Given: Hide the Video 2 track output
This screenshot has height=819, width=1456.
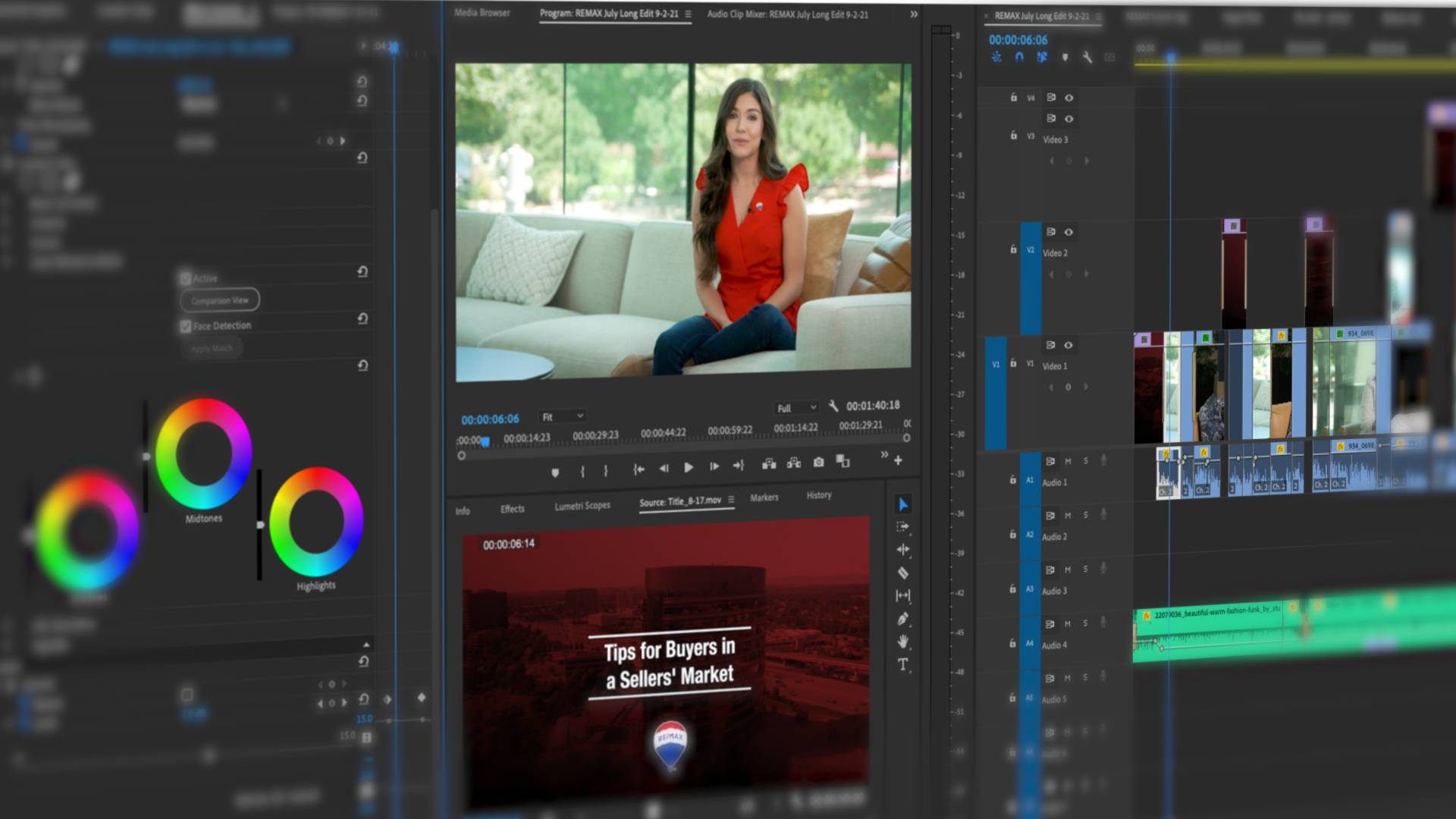Looking at the screenshot, I should 1068,232.
